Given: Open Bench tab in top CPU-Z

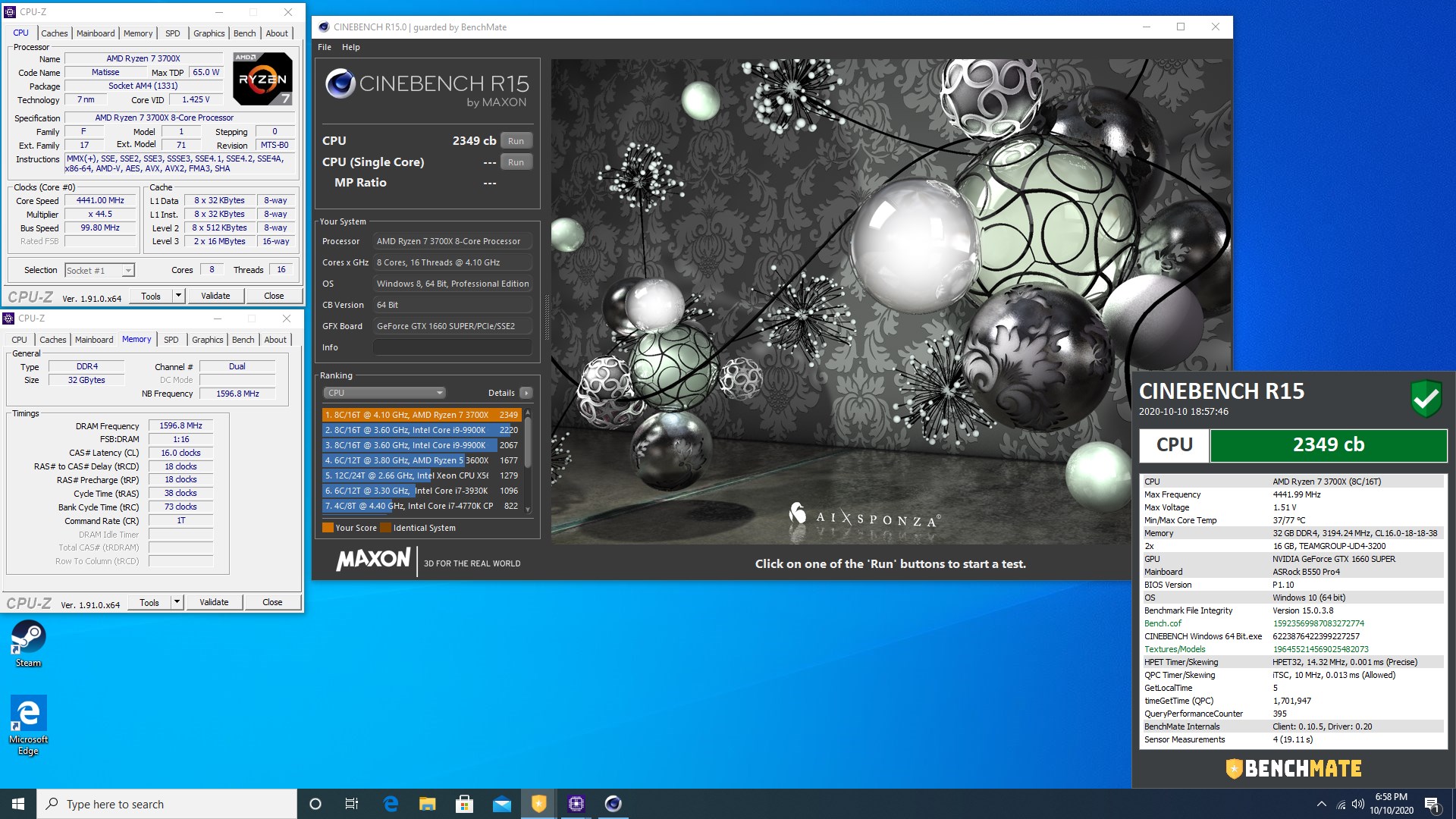Looking at the screenshot, I should click(244, 33).
